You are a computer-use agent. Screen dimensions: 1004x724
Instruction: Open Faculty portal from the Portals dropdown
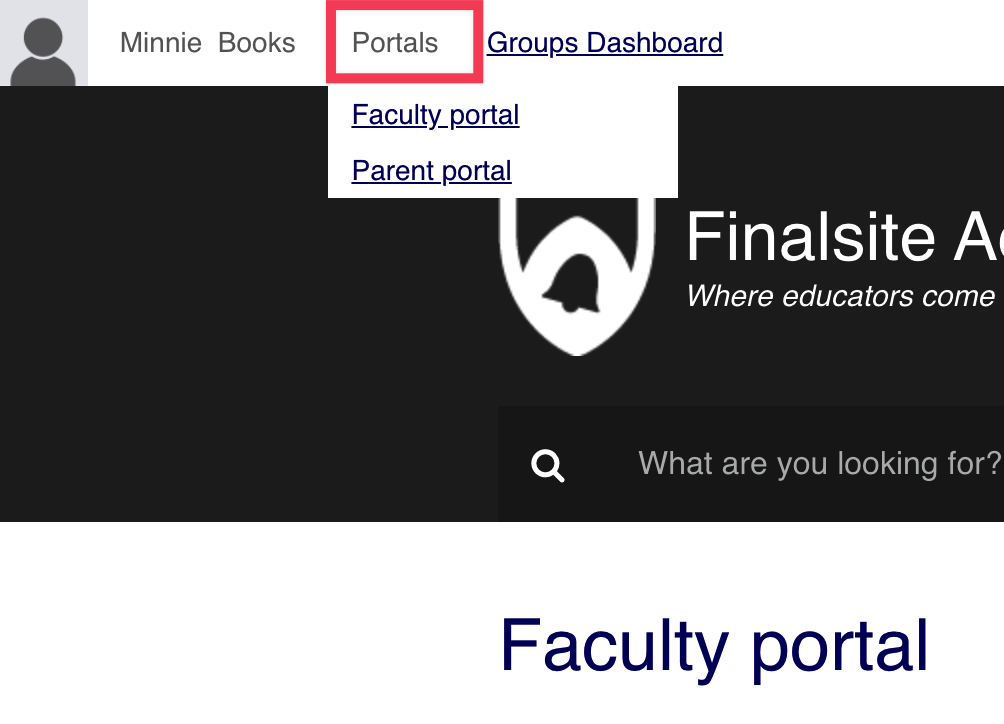[x=435, y=115]
